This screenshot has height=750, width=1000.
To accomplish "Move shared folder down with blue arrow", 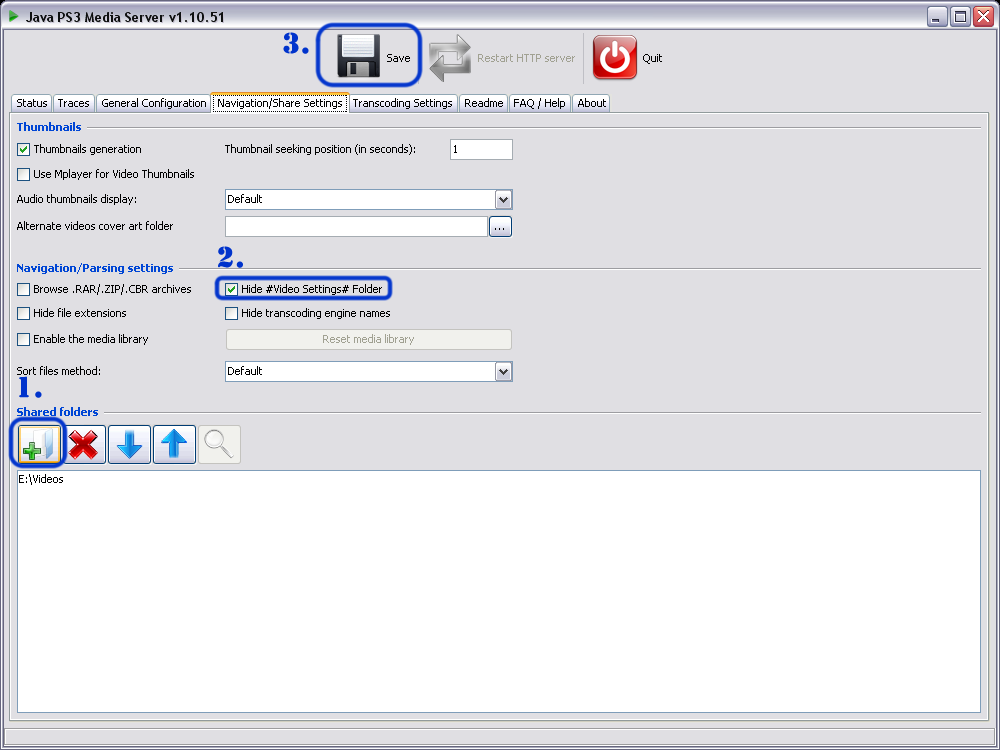I will point(129,444).
